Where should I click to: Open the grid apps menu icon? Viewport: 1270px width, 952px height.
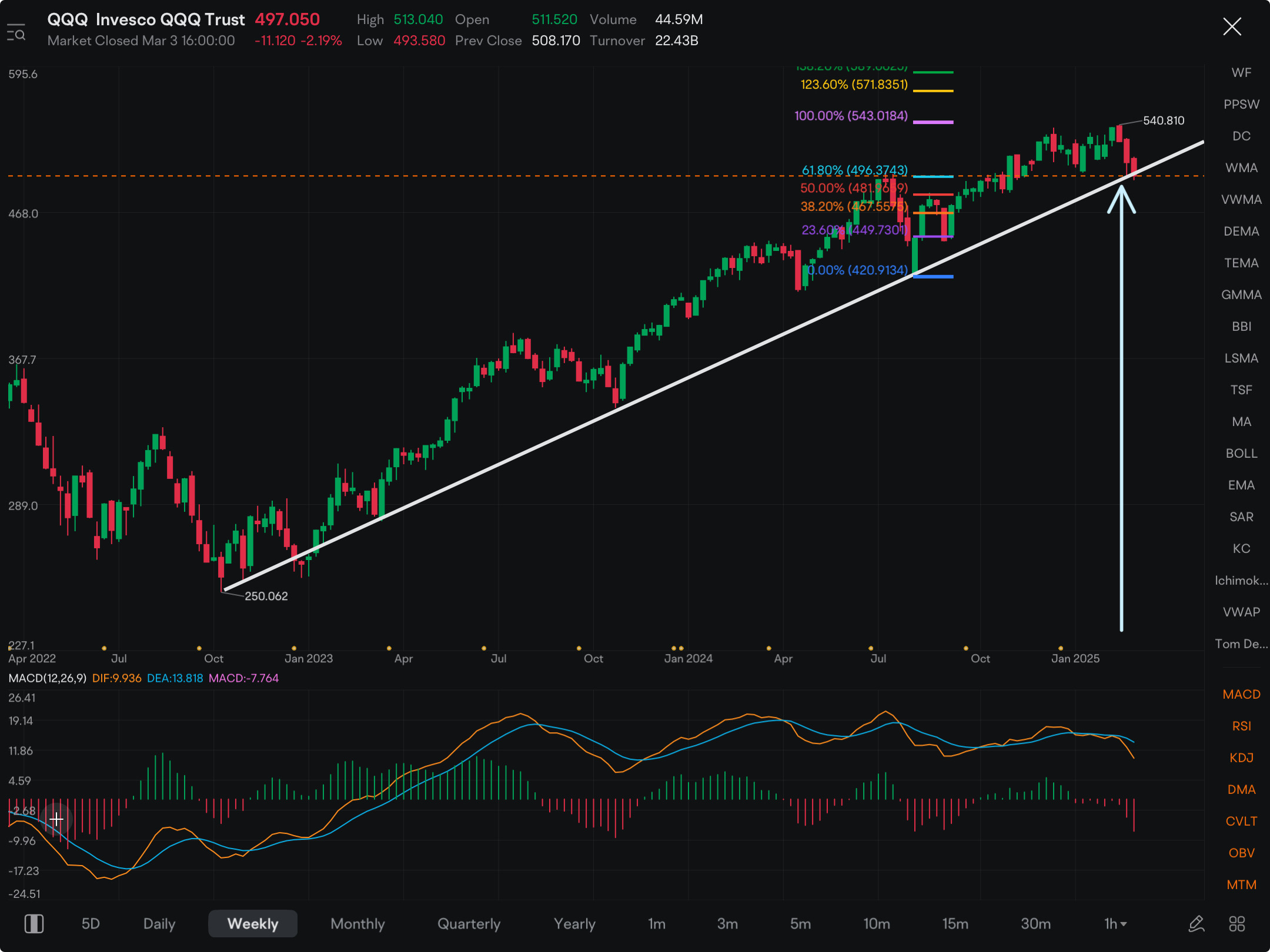1237,924
